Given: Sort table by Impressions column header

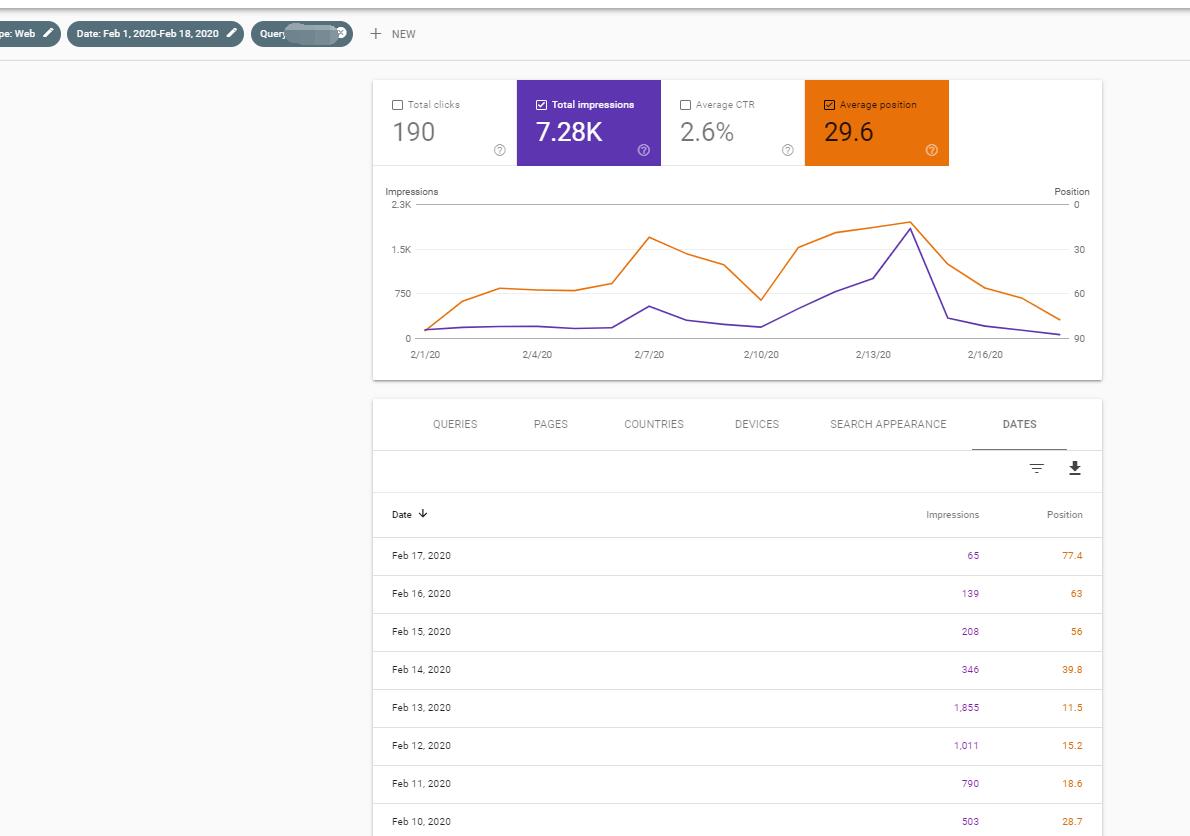Looking at the screenshot, I should [952, 514].
